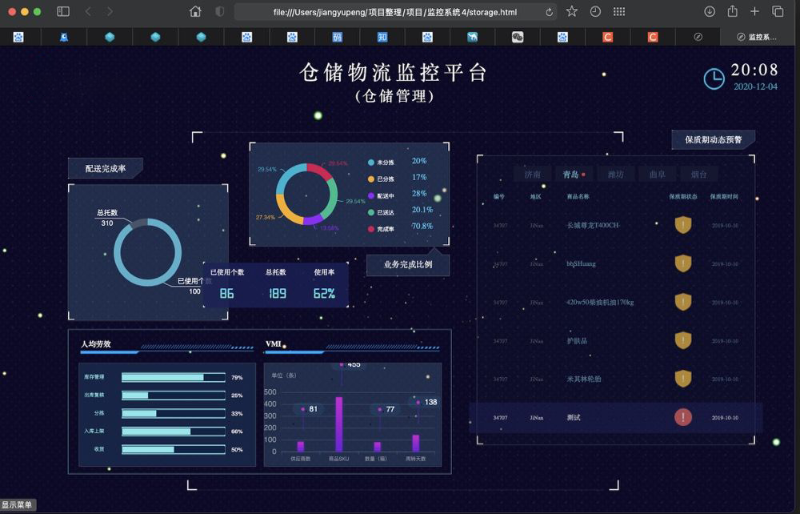Viewport: 800px width, 514px height.
Task: Switch to the 济南 city tab
Action: [533, 174]
